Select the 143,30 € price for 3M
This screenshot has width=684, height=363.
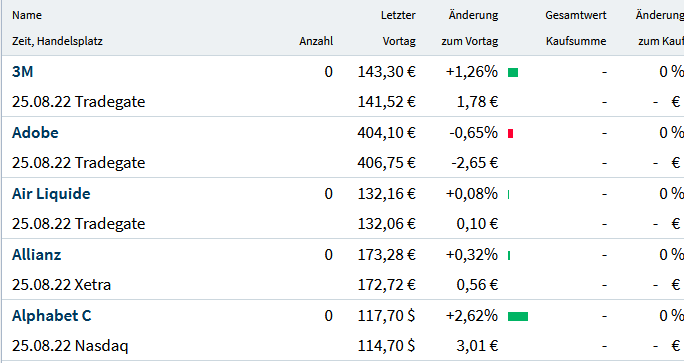(387, 72)
